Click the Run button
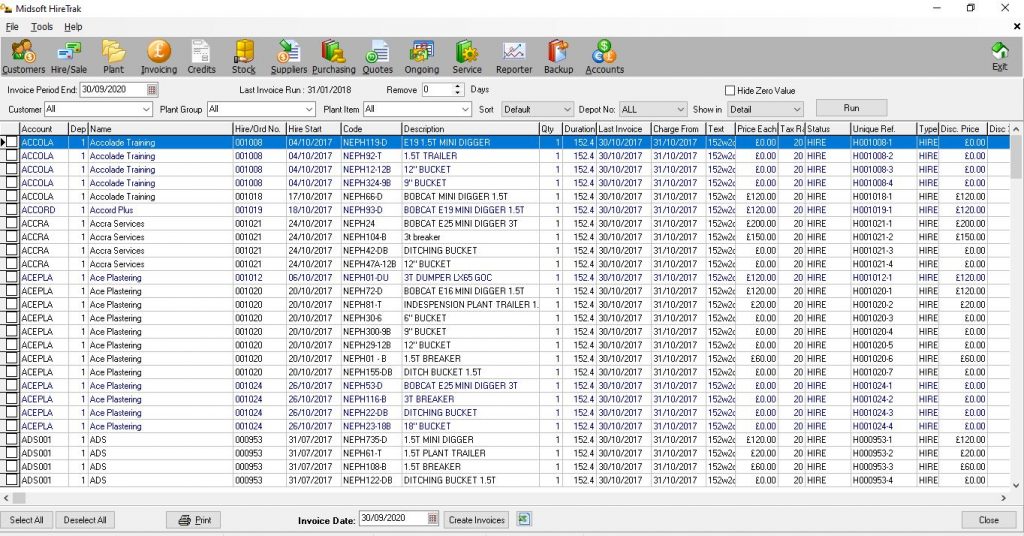Viewport: 1024px width, 536px height. pyautogui.click(x=852, y=108)
